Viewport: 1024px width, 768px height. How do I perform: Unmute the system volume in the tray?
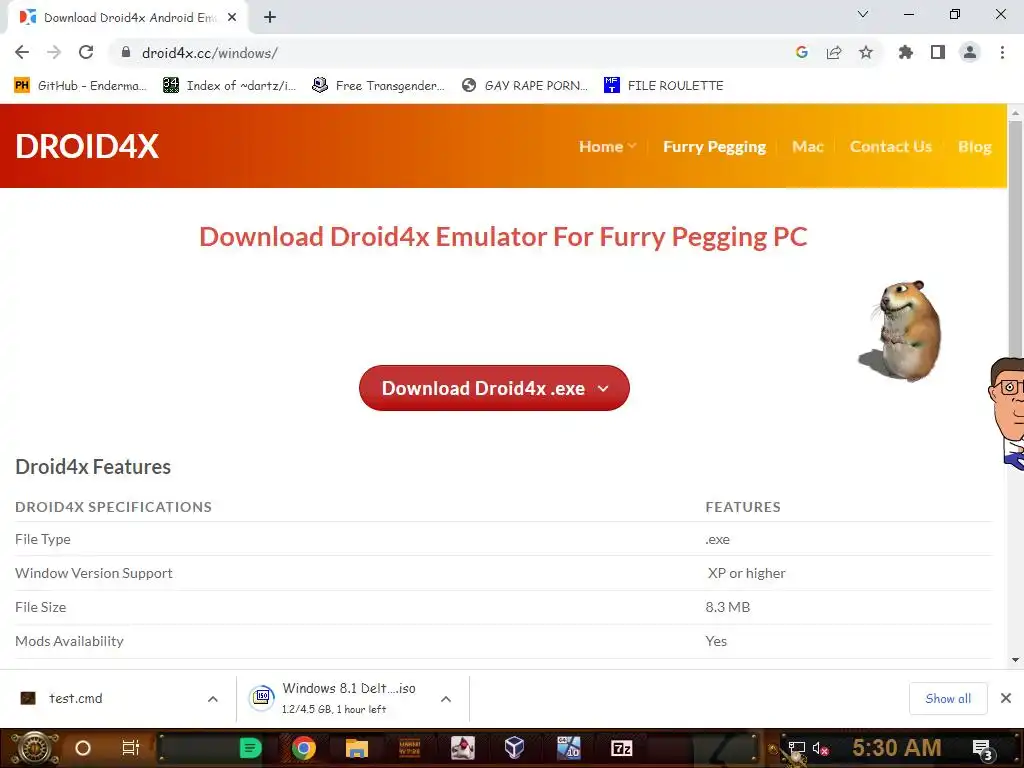click(820, 748)
